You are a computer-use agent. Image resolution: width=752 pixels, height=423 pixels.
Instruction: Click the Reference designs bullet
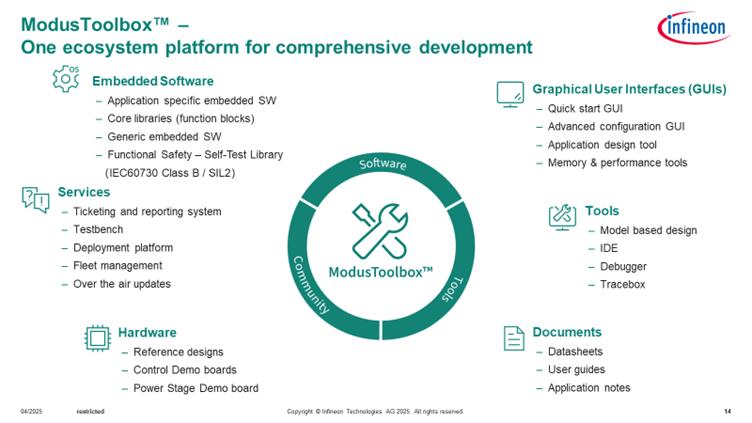coord(178,352)
